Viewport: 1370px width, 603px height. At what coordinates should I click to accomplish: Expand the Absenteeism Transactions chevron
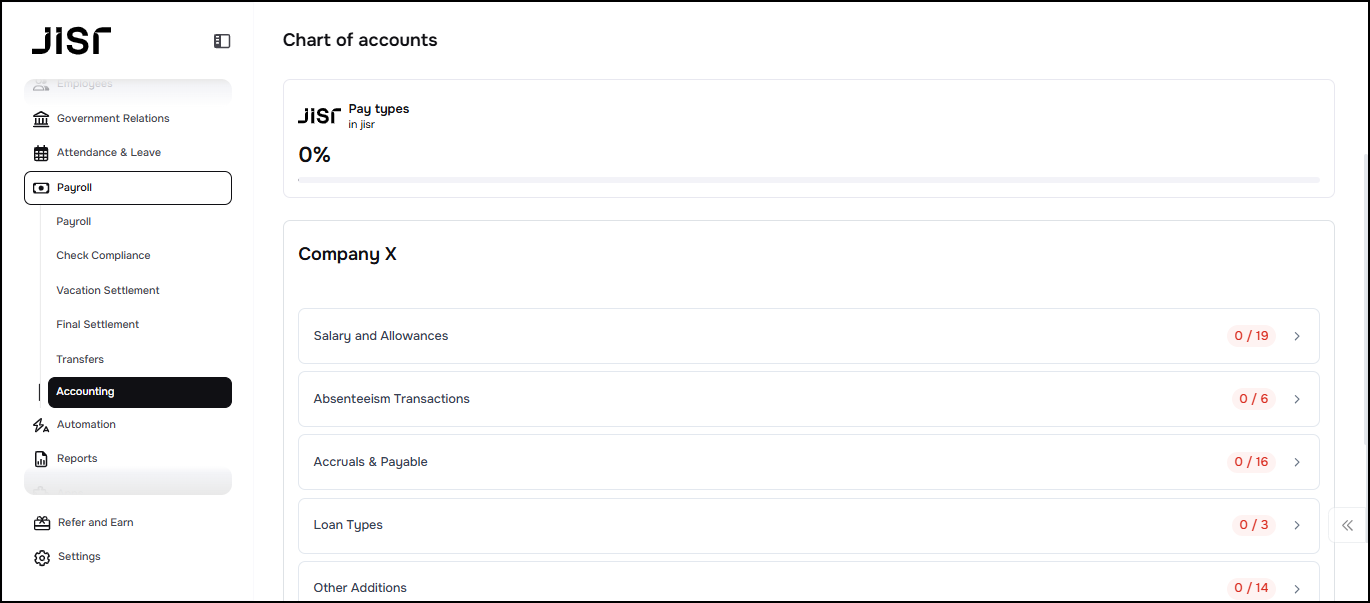click(x=1297, y=399)
